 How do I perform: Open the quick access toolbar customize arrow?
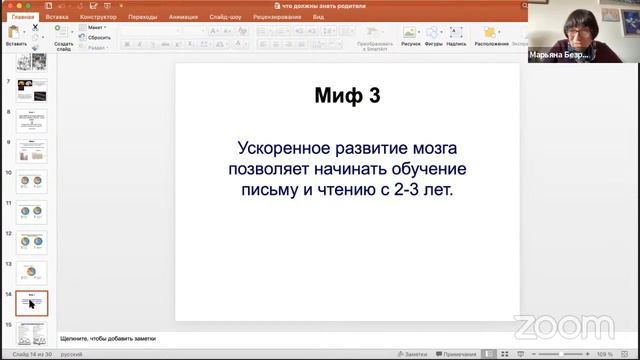coord(121,6)
